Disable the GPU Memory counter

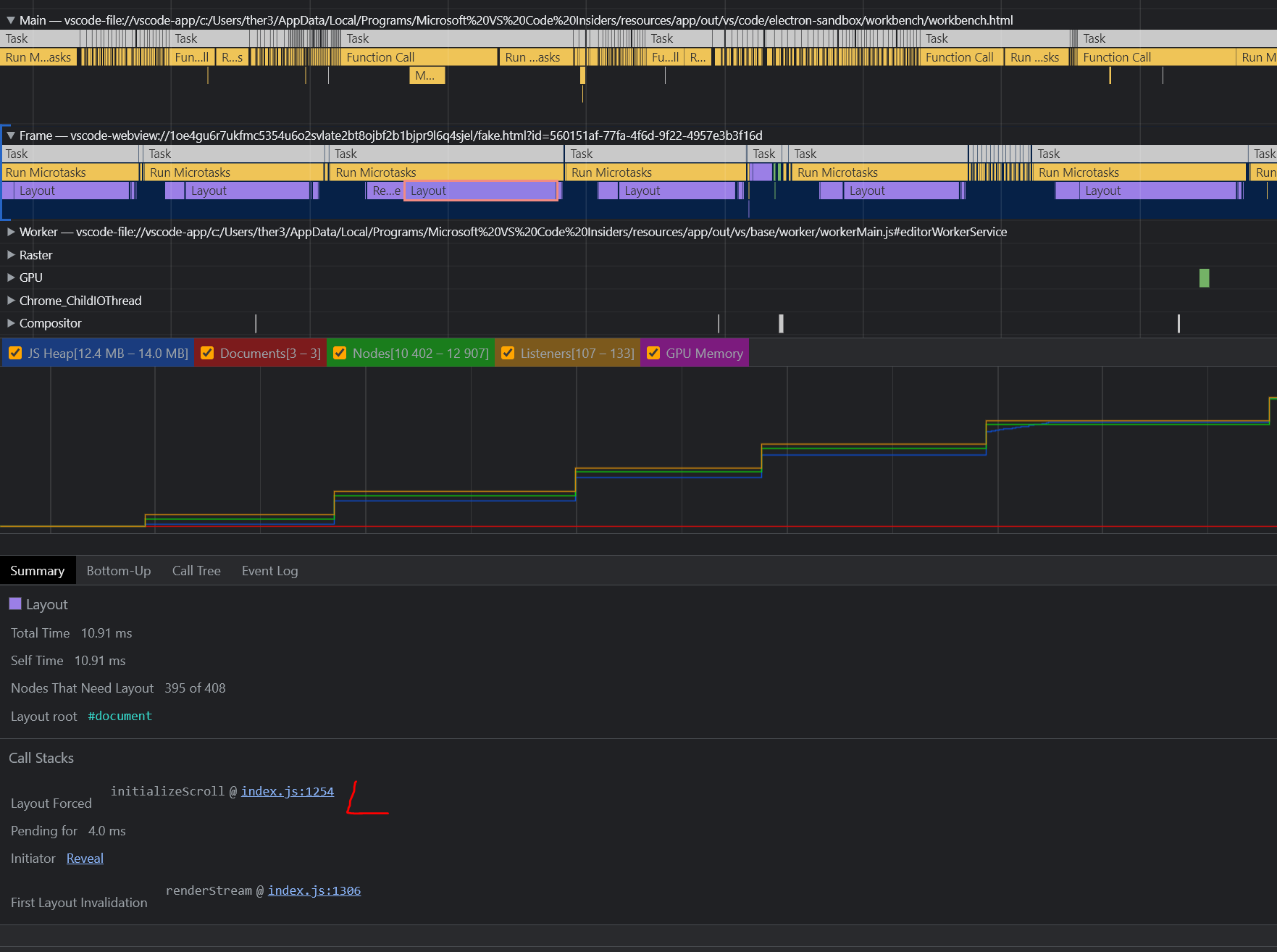coord(653,353)
